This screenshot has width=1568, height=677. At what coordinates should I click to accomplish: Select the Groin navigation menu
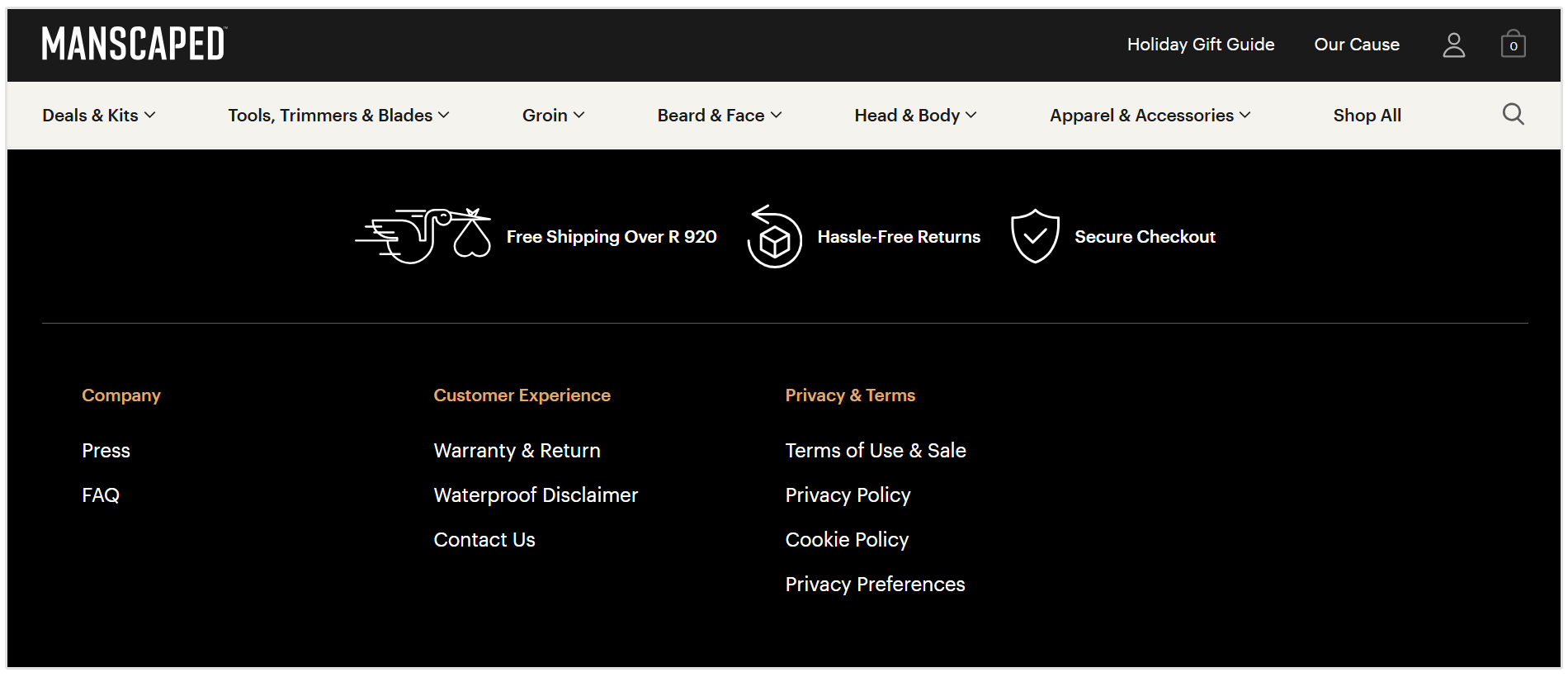[x=552, y=115]
